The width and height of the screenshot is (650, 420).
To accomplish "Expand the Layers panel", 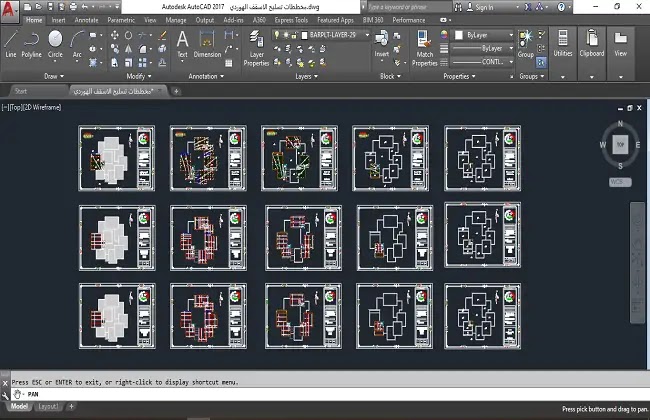I will coord(306,76).
